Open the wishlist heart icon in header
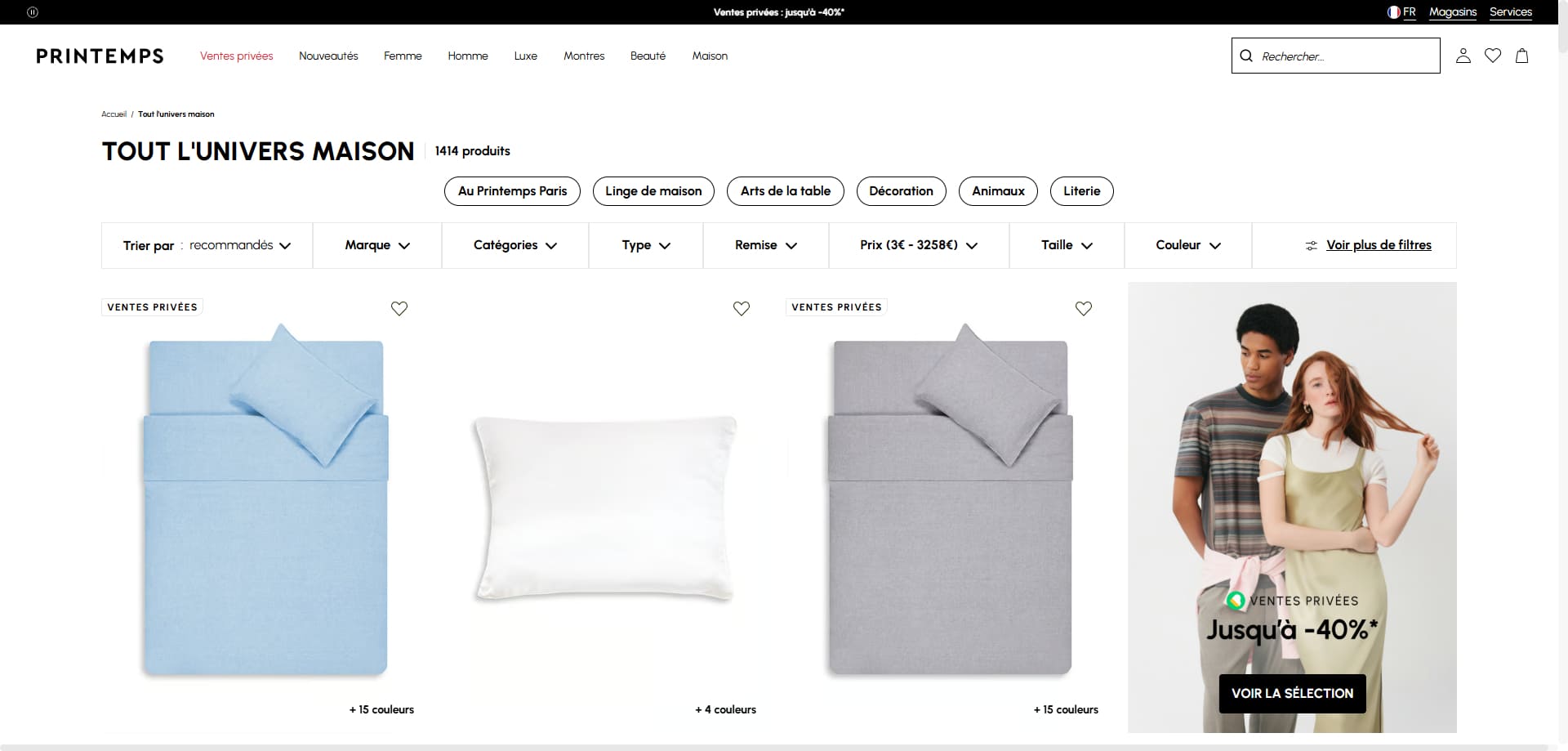 pos(1492,56)
